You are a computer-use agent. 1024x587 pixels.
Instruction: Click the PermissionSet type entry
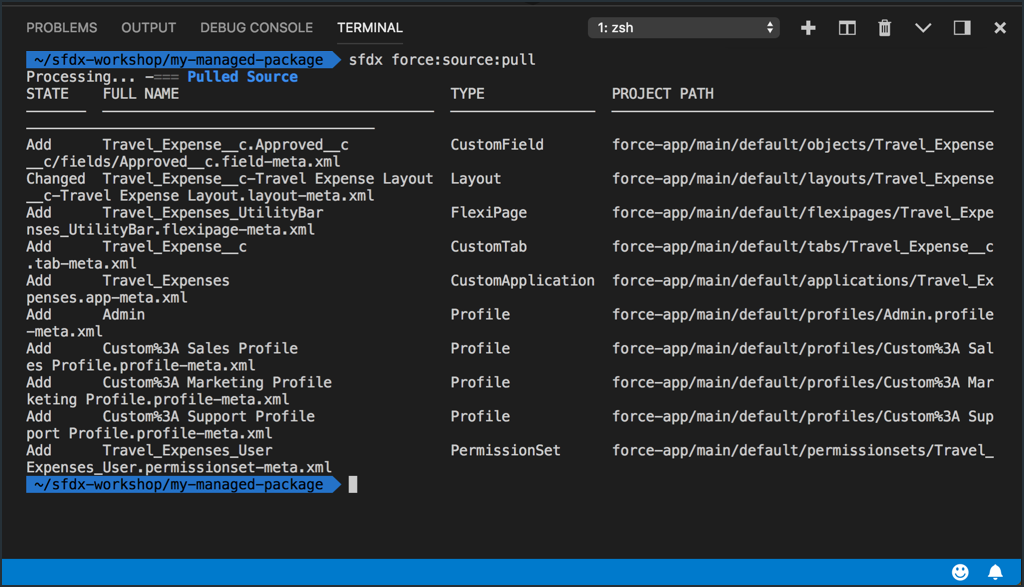point(505,451)
